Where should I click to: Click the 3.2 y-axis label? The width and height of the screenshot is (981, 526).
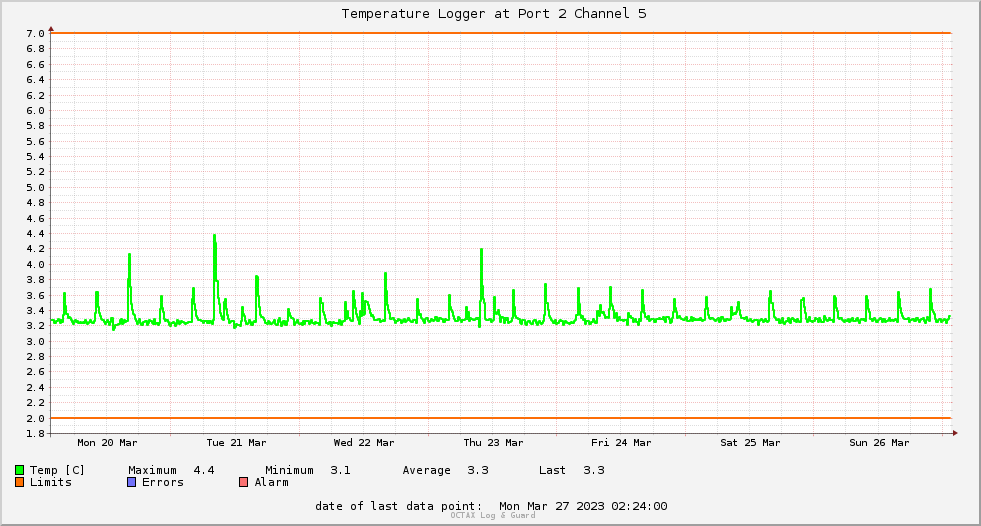(x=36, y=326)
